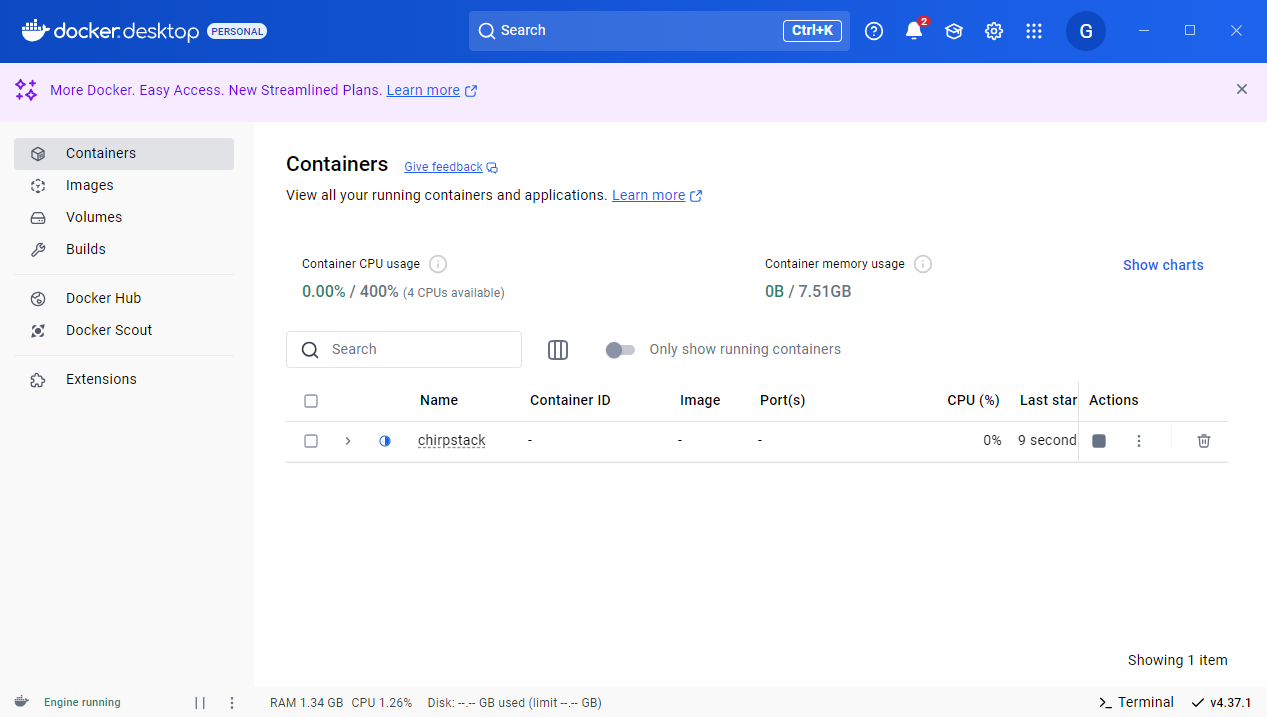This screenshot has width=1267, height=717.
Task: Open chirpstack more actions menu
Action: pos(1139,441)
